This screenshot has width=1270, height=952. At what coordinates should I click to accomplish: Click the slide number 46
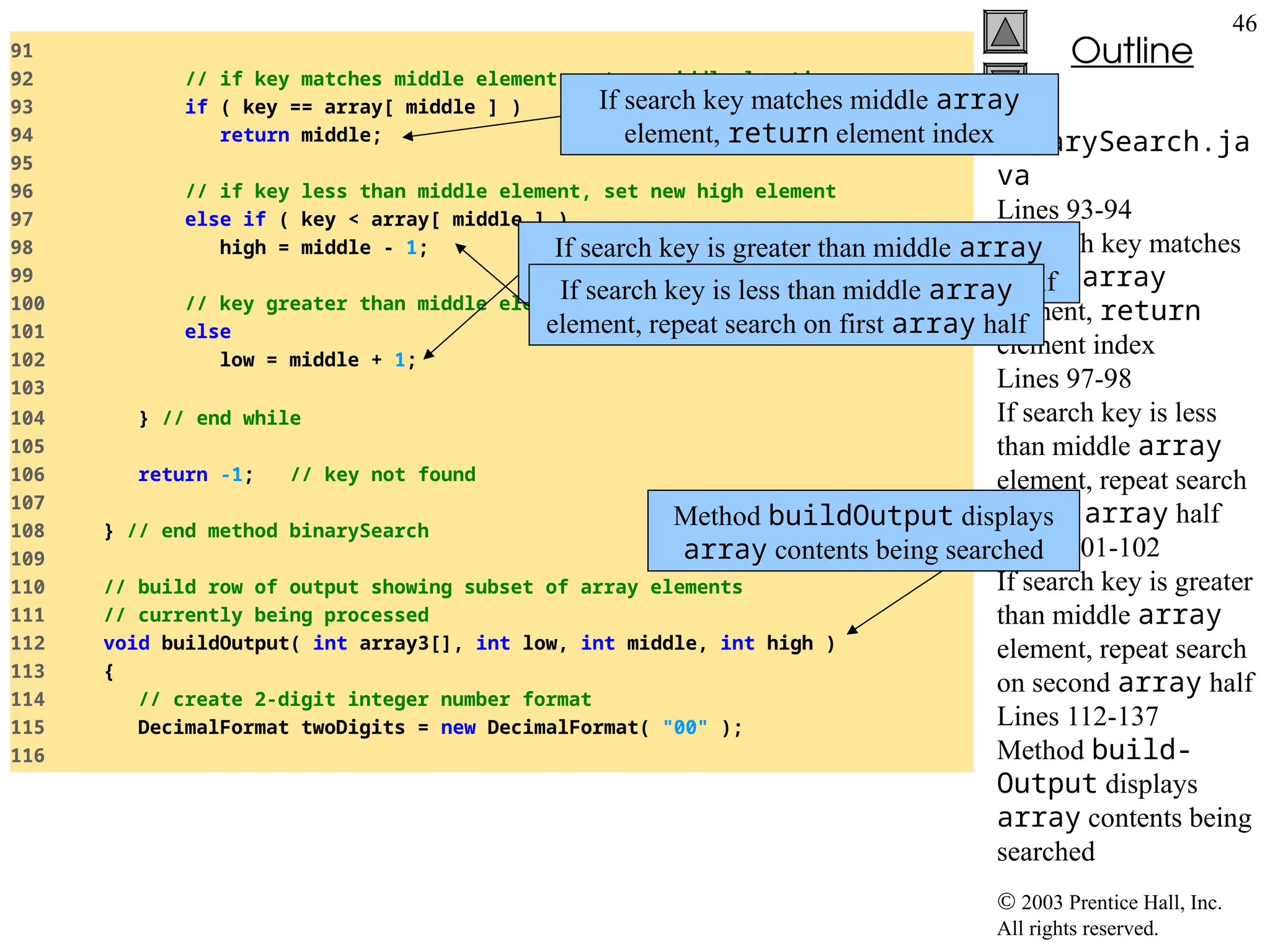(1244, 24)
